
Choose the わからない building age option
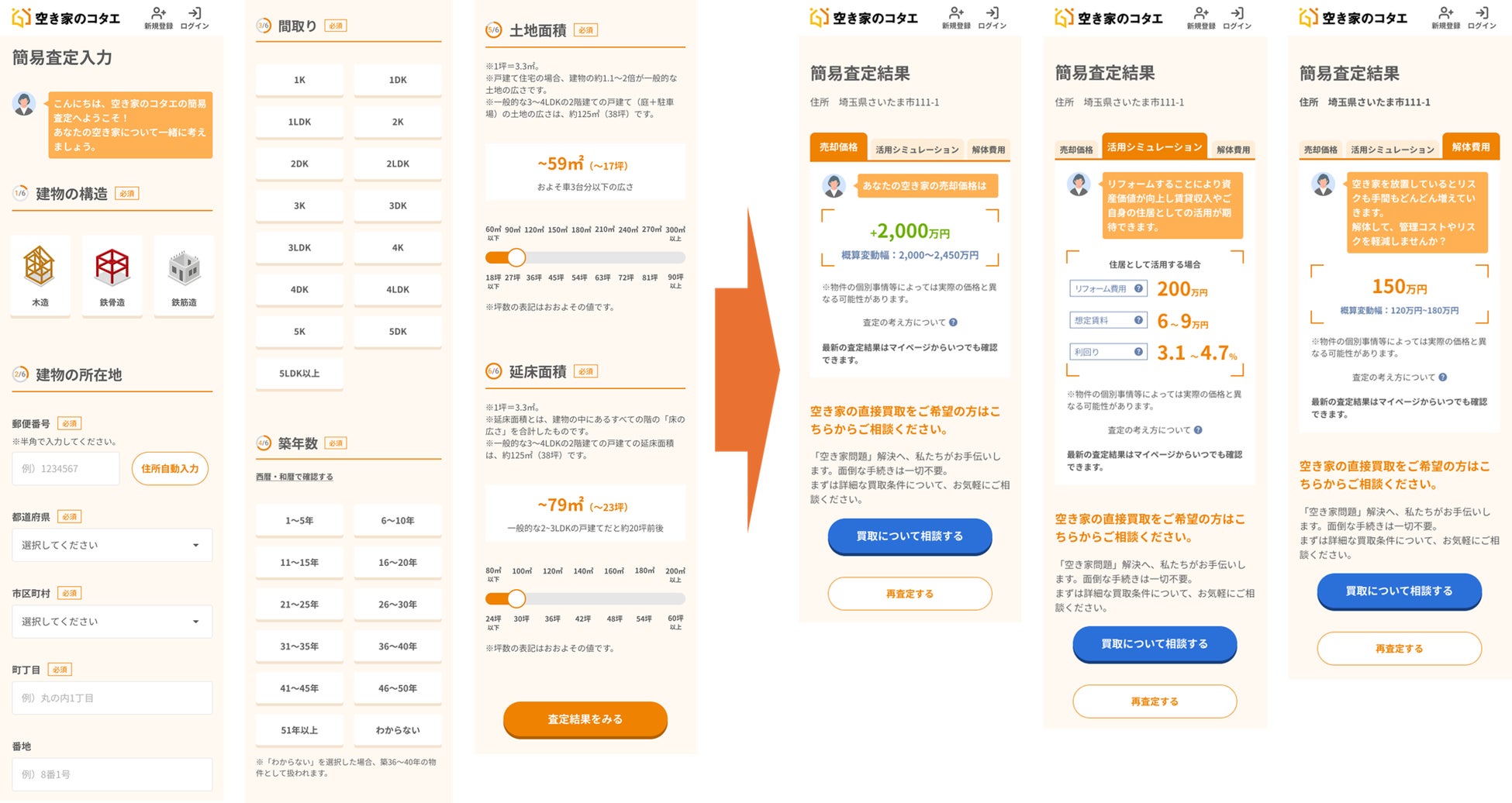398,729
